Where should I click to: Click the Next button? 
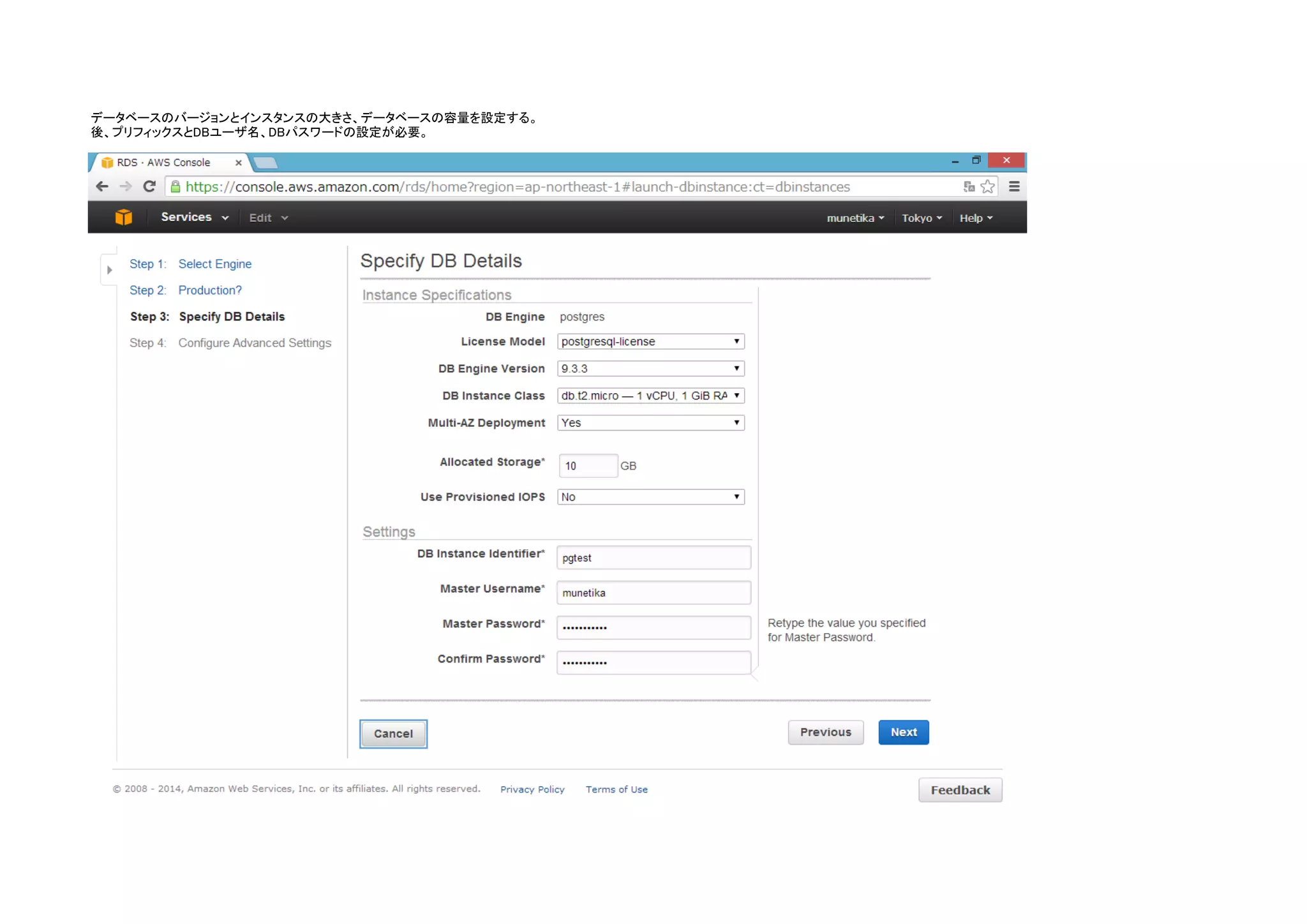click(904, 733)
